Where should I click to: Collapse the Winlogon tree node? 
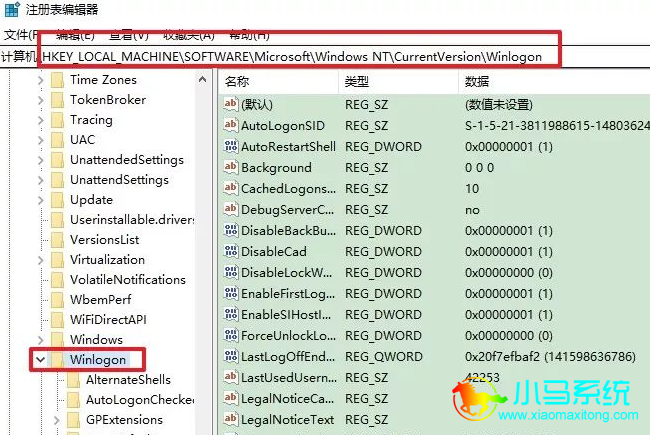[40, 359]
